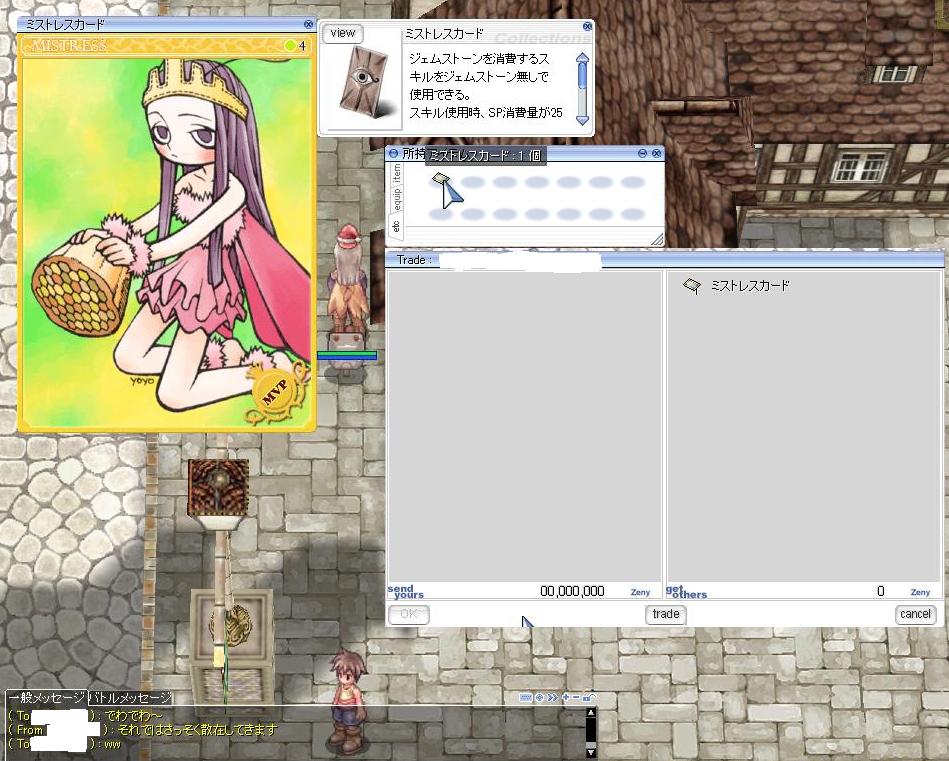This screenshot has width=949, height=761.
Task: Click the chat scrollbar up arrow
Action: [x=591, y=713]
